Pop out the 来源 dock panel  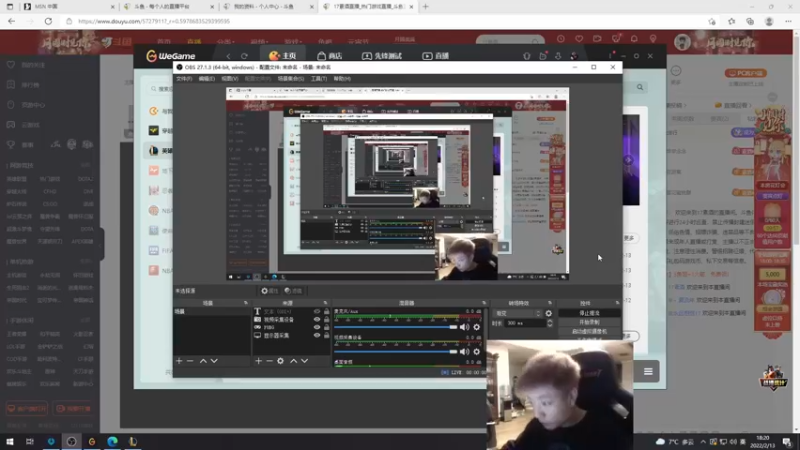pyautogui.click(x=325, y=303)
